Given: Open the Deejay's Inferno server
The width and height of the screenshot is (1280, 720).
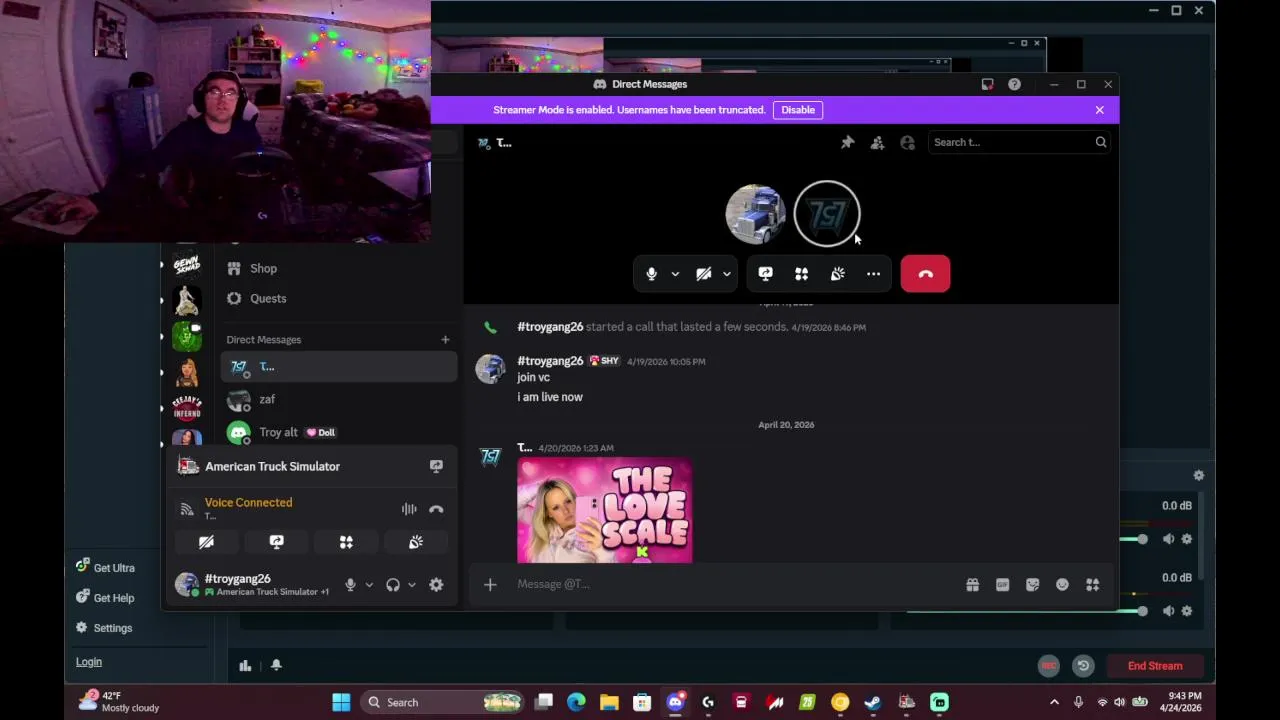Looking at the screenshot, I should [x=187, y=406].
